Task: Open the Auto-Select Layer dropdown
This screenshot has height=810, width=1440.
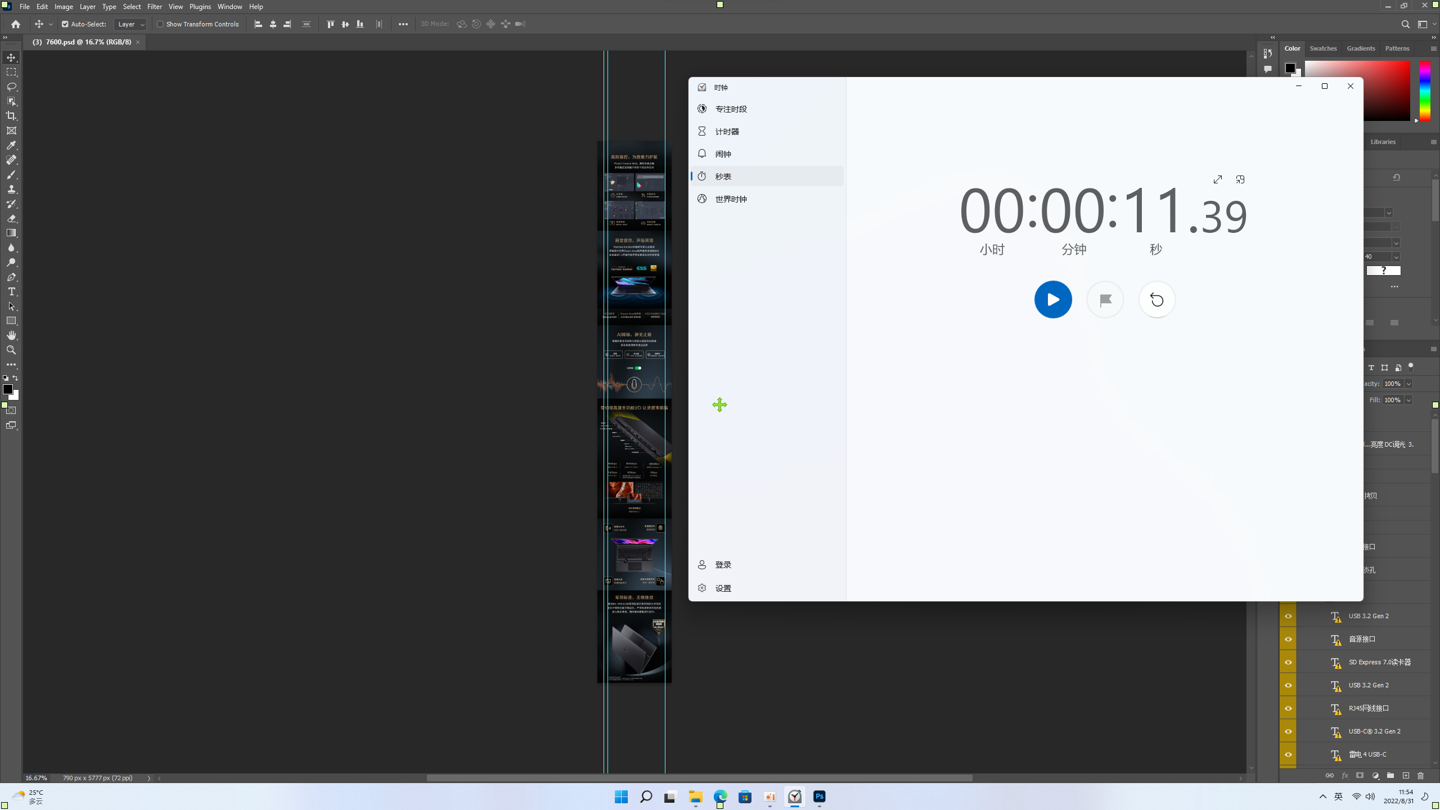Action: (130, 24)
